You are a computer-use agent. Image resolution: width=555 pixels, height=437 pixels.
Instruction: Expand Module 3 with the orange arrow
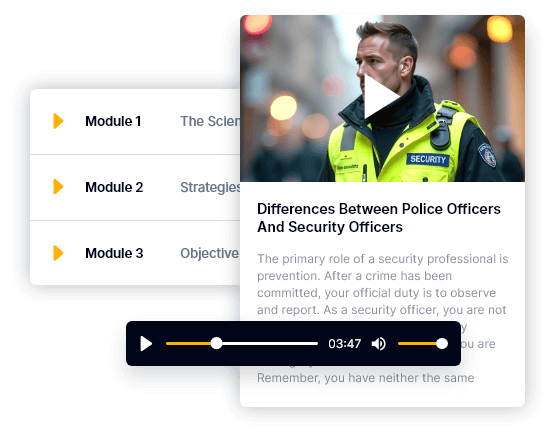(58, 253)
